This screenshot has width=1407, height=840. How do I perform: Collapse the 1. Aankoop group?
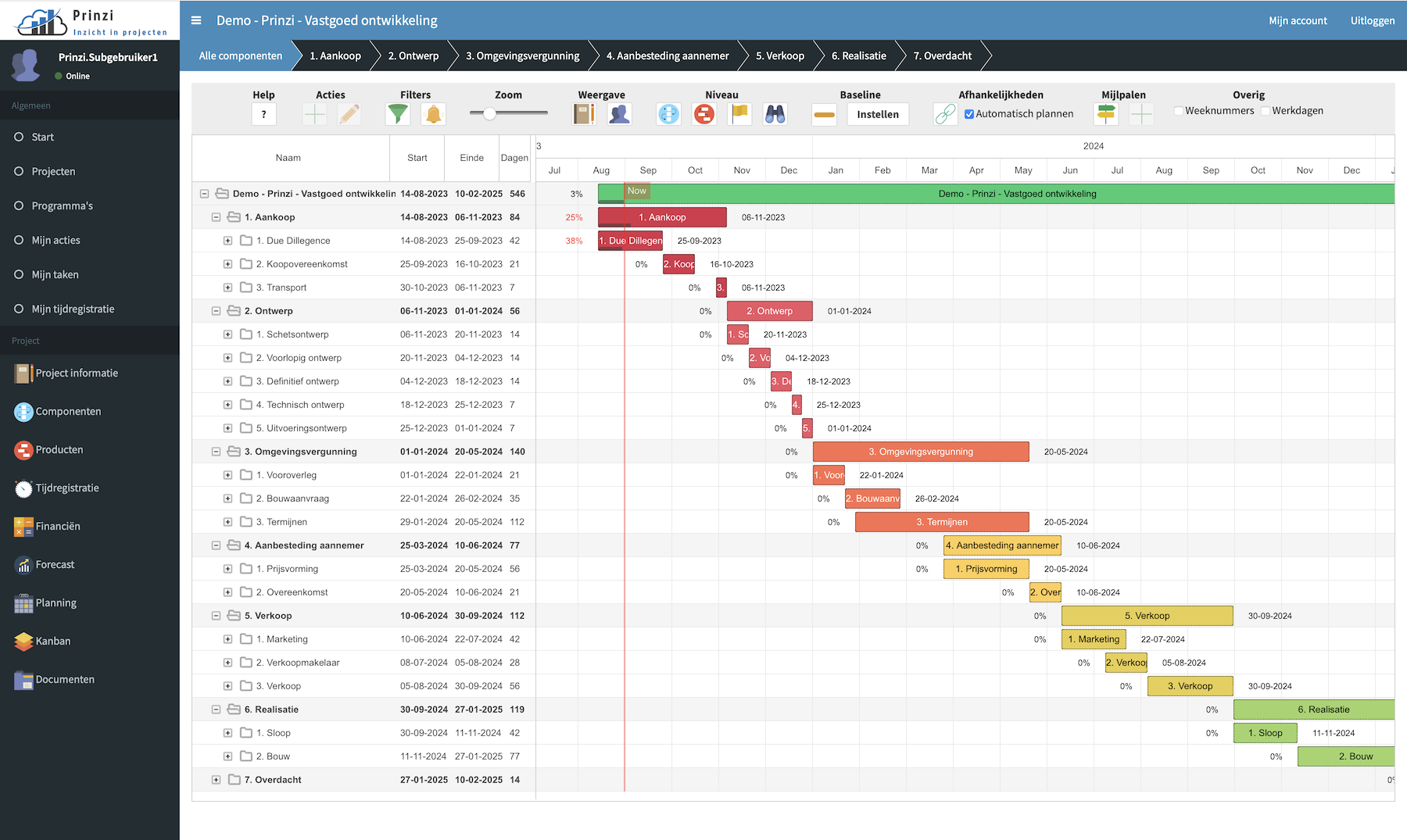[216, 217]
